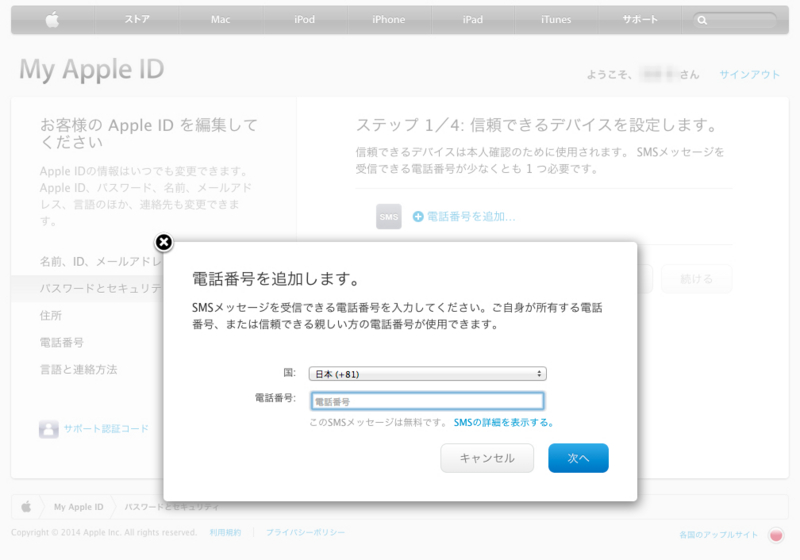
Task: Open the iPad navigation tab
Action: pos(472,19)
